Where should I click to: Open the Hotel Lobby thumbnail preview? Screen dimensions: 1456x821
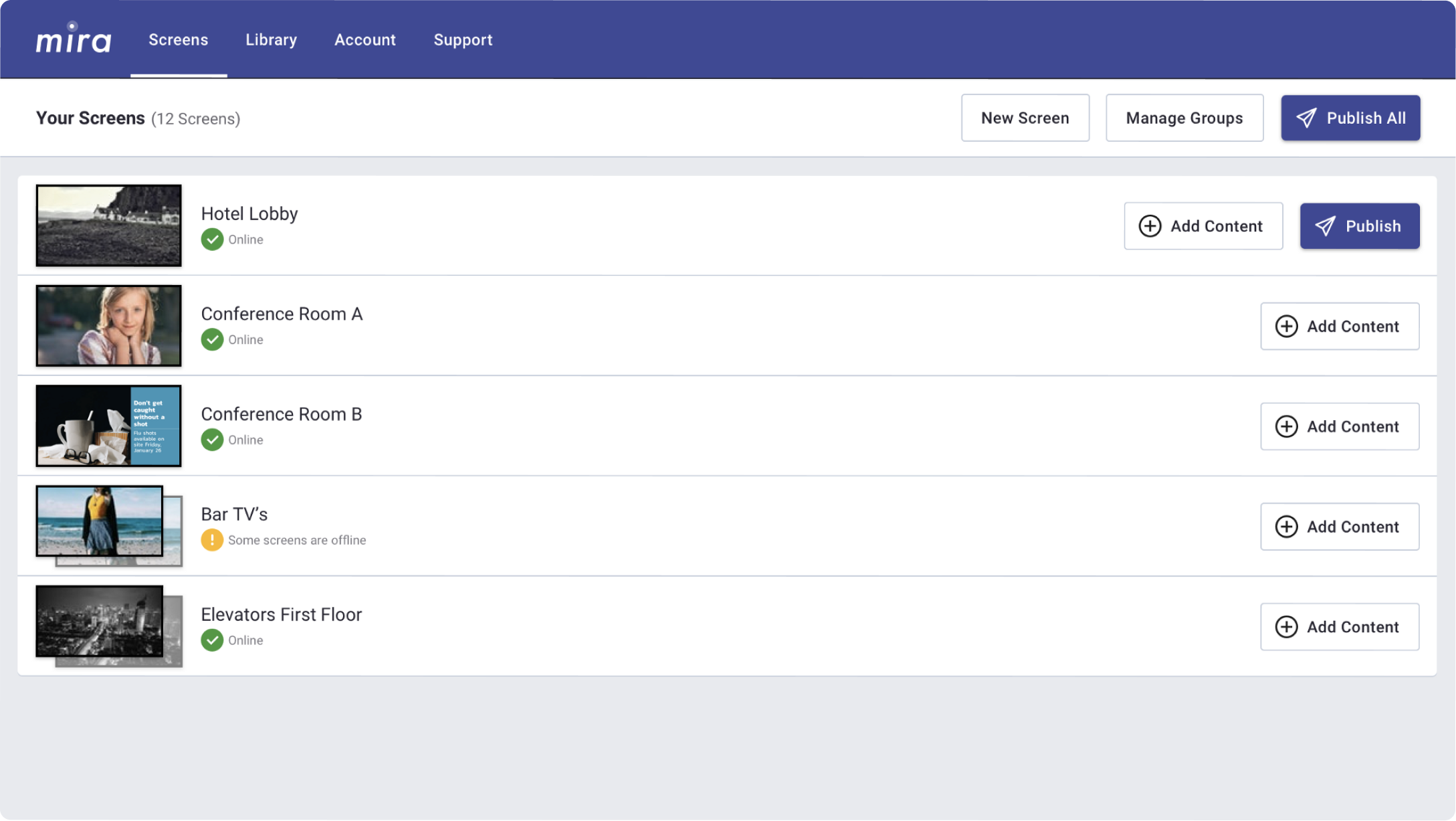coord(108,225)
